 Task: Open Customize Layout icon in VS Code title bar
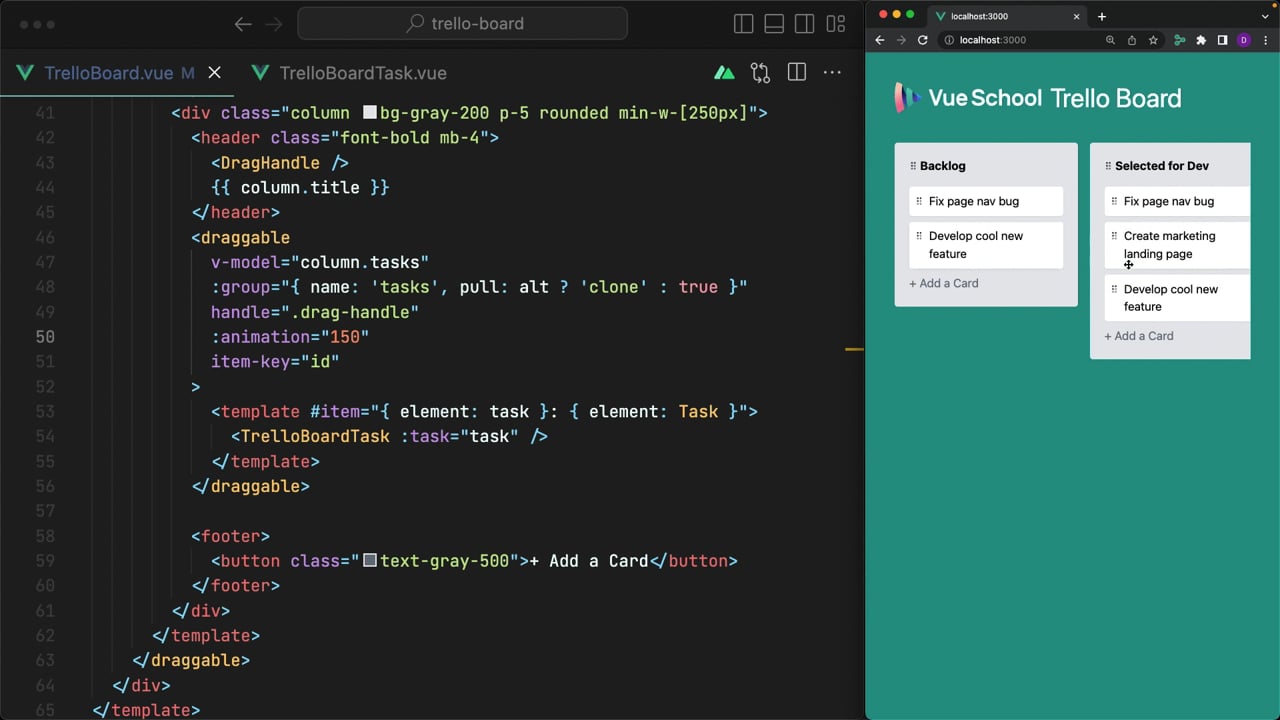[836, 24]
